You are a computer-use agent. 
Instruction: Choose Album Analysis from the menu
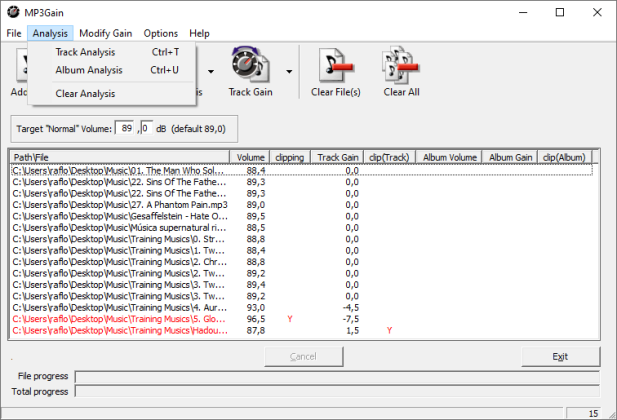coord(88,70)
